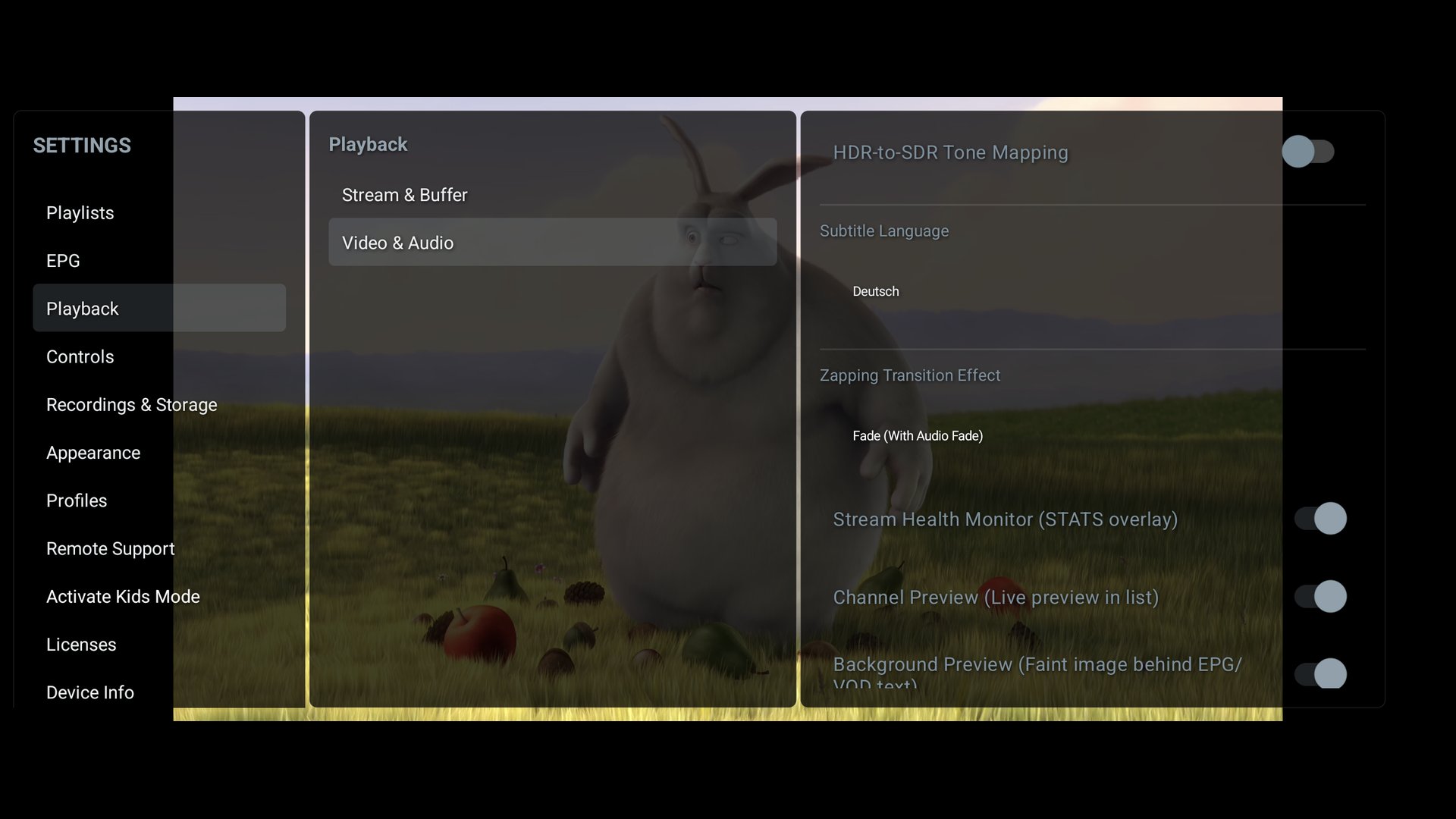This screenshot has height=819, width=1456.
Task: Choose Activate Kids Mode
Action: (159, 596)
